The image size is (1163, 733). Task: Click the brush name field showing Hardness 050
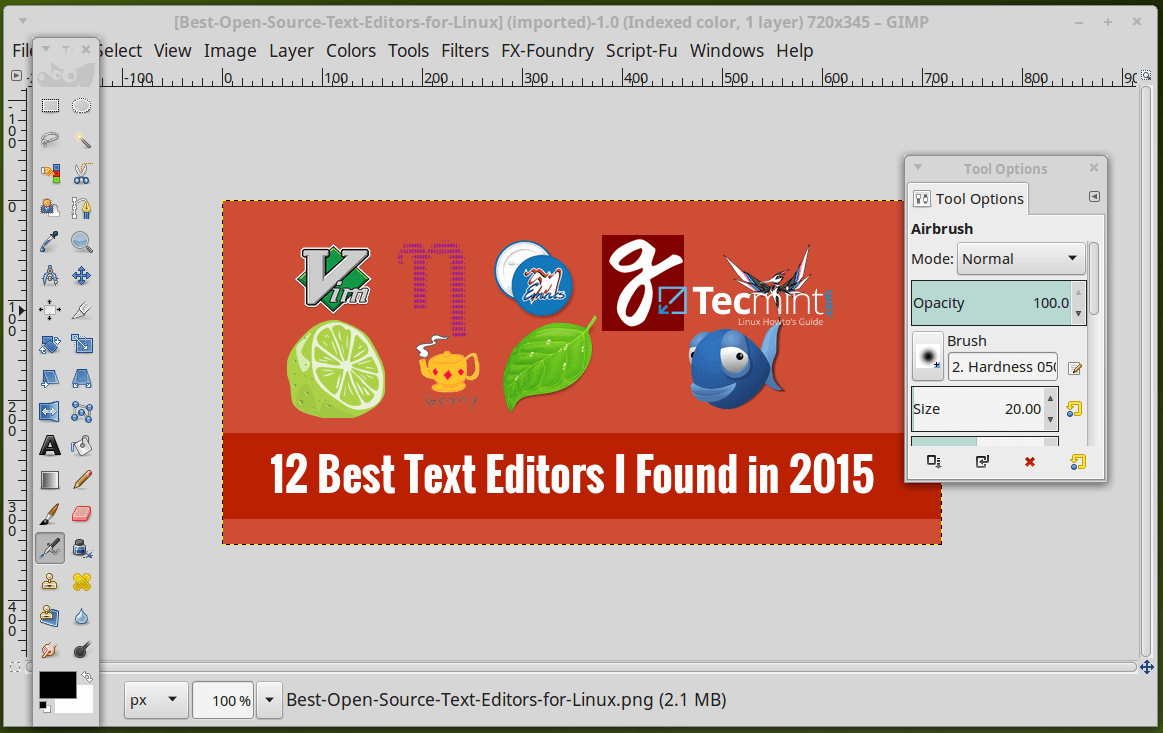(x=1001, y=367)
